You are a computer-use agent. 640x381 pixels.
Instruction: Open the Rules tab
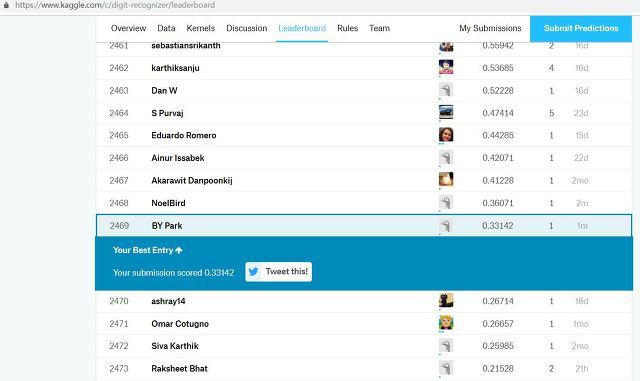[347, 28]
